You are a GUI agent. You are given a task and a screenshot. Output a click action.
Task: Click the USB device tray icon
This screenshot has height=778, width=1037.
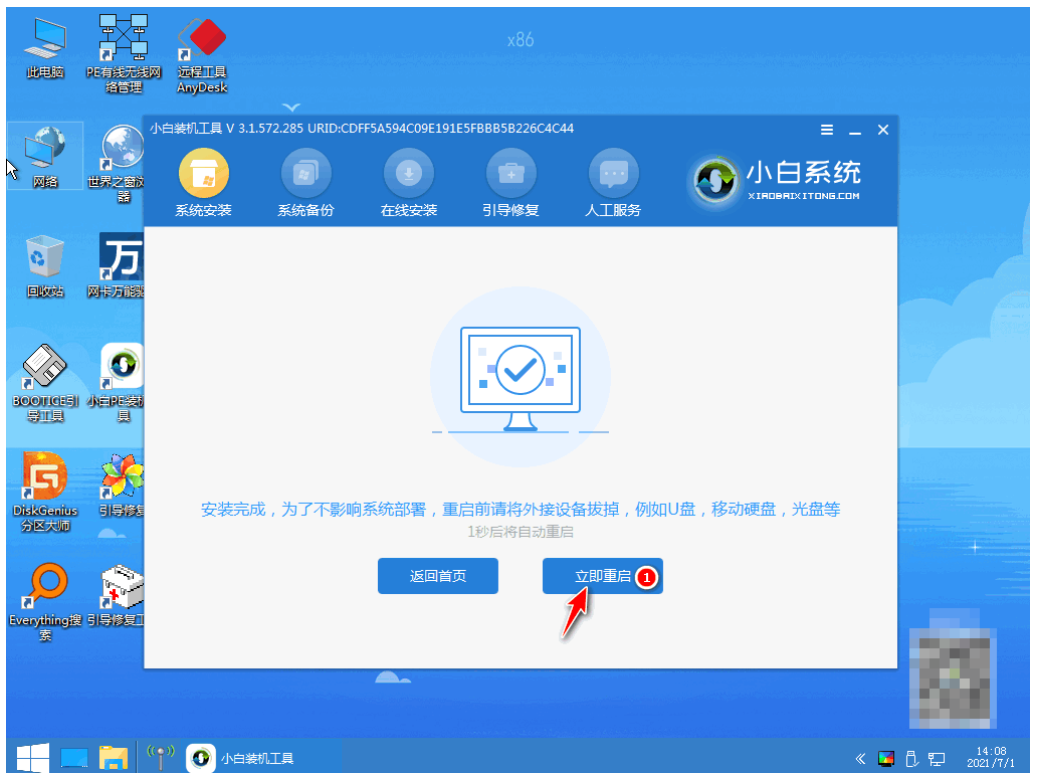click(x=911, y=758)
